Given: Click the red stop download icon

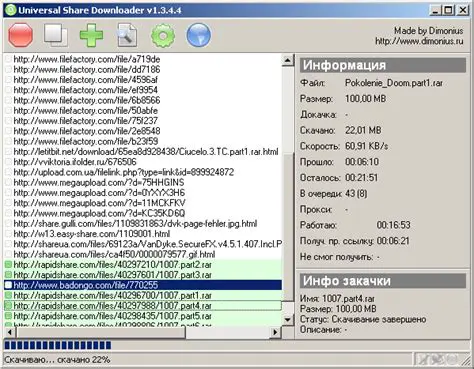Looking at the screenshot, I should point(20,35).
